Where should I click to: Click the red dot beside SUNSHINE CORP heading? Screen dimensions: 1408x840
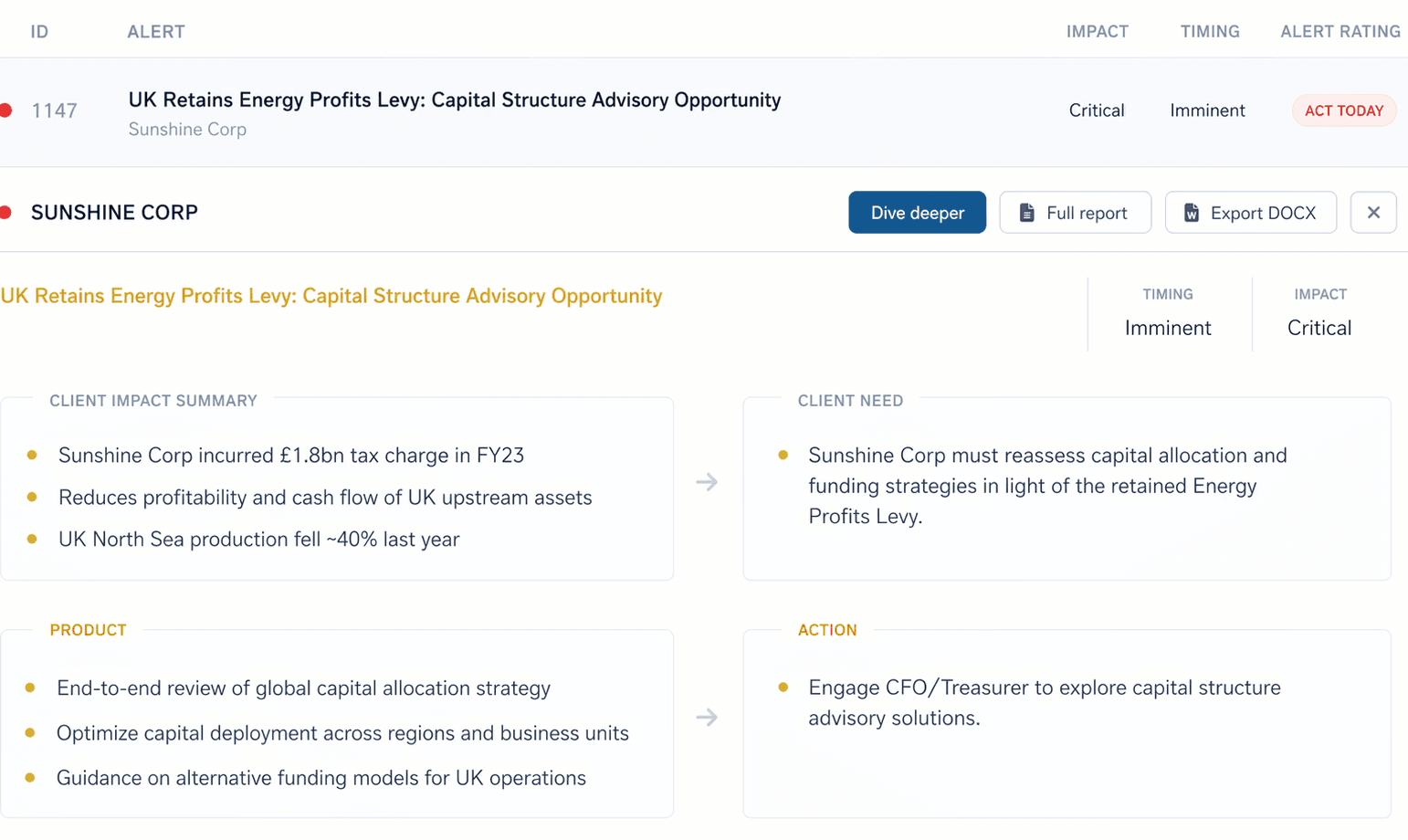[x=6, y=213]
